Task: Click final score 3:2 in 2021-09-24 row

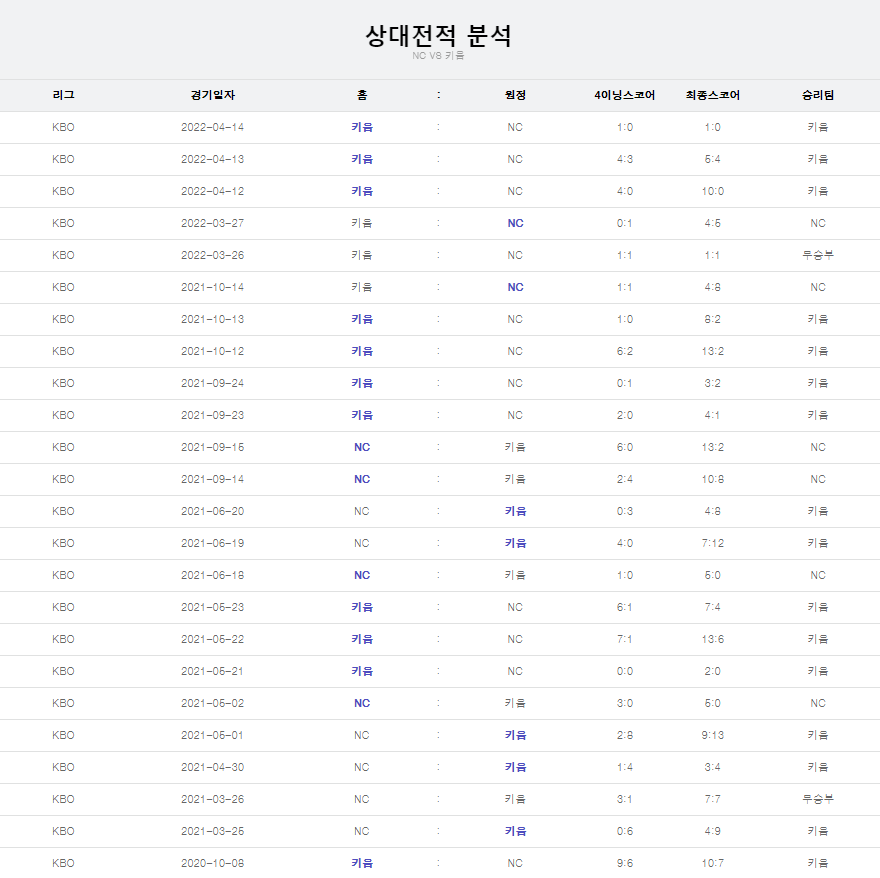Action: coord(713,383)
